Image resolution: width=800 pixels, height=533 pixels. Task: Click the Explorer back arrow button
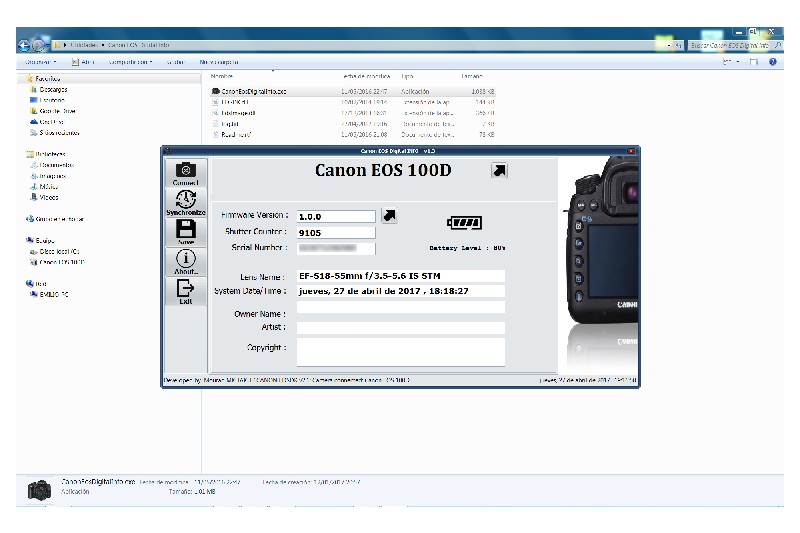point(23,45)
